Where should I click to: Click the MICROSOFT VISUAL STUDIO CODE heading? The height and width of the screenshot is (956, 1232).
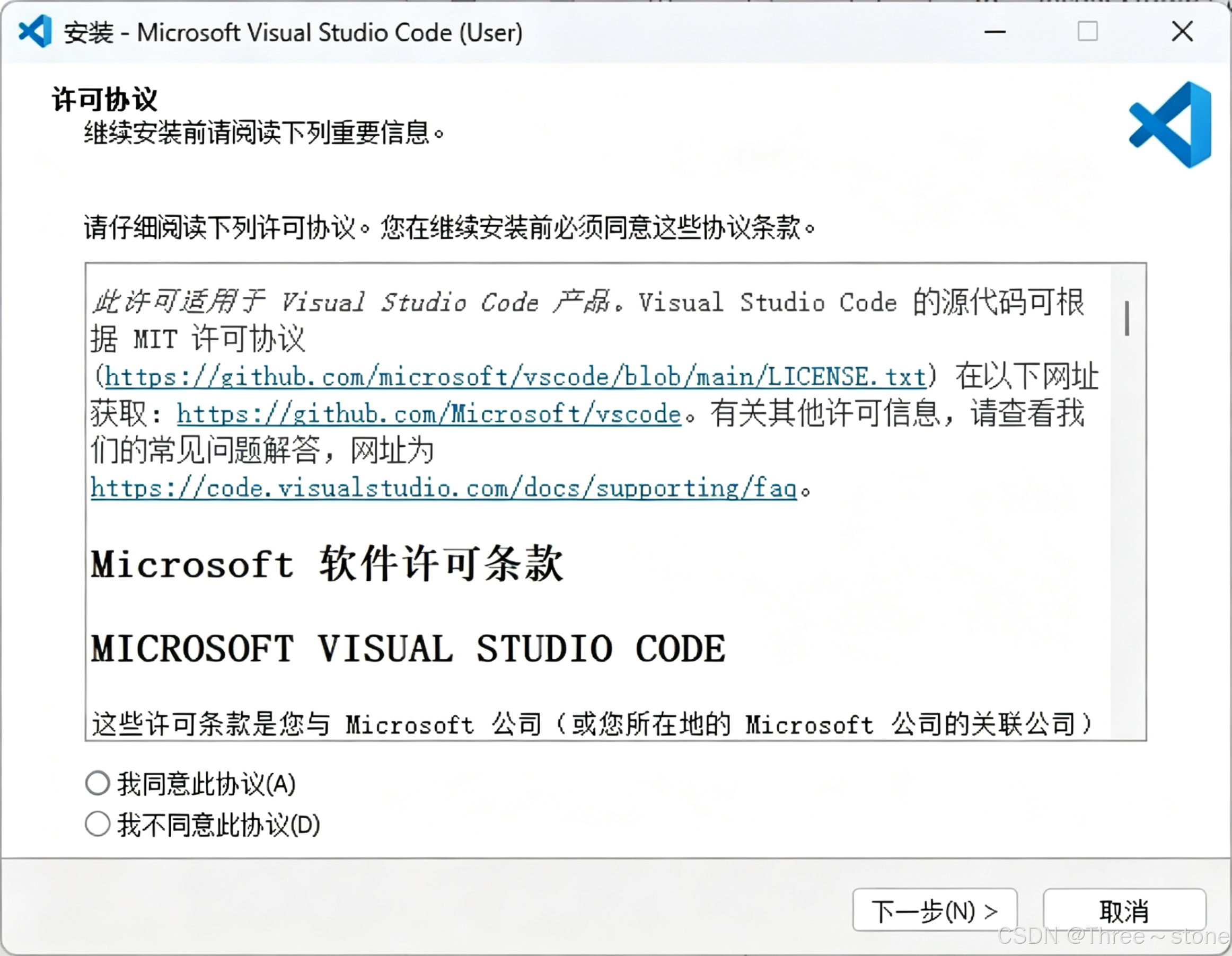(x=408, y=649)
